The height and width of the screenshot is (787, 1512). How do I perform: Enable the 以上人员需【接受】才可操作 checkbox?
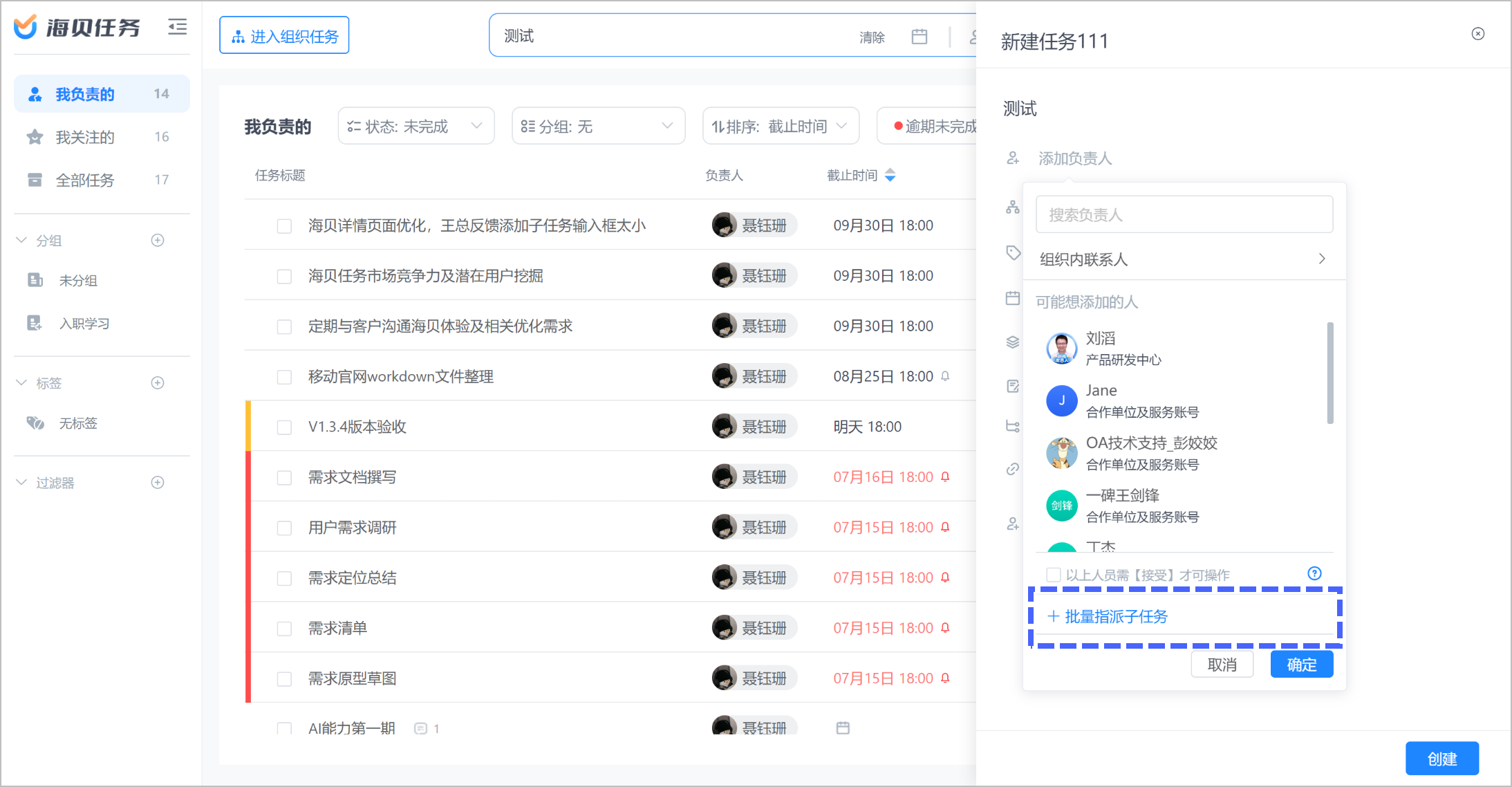(x=1053, y=575)
